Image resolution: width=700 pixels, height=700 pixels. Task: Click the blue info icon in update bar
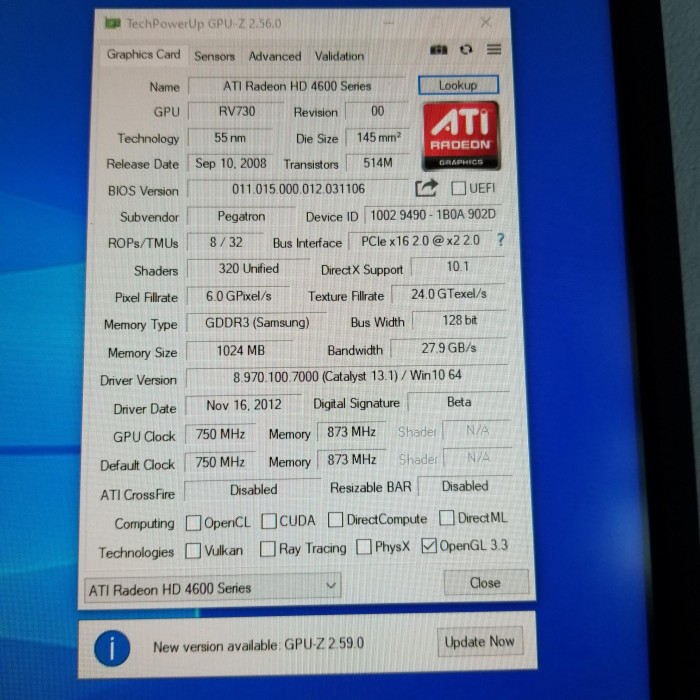112,647
